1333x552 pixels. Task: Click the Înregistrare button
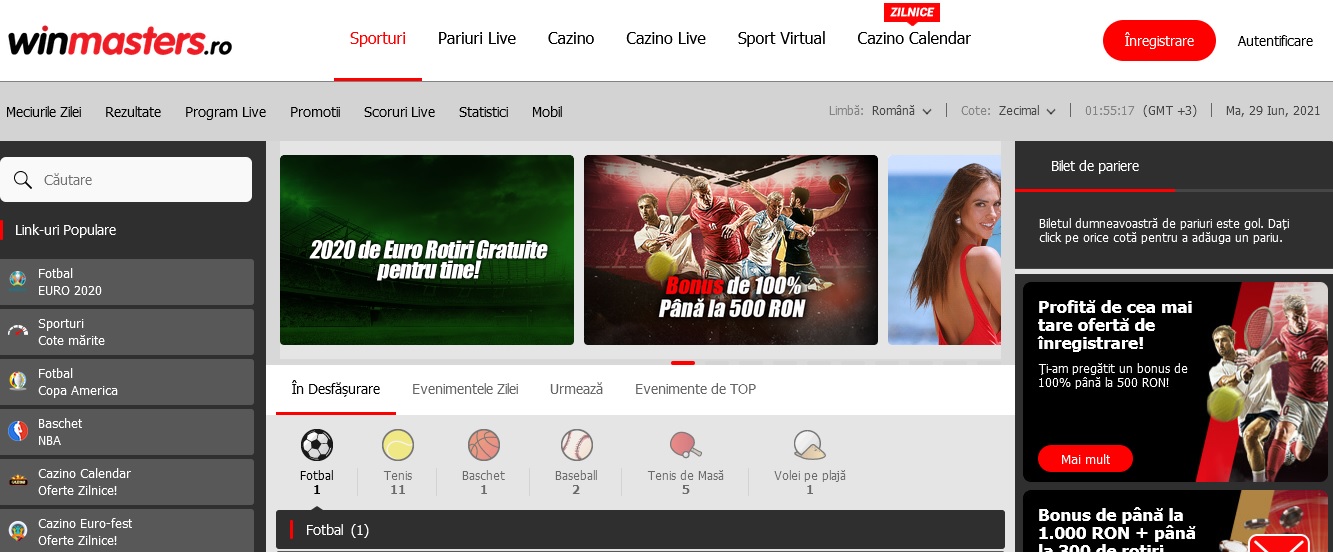pos(1159,41)
